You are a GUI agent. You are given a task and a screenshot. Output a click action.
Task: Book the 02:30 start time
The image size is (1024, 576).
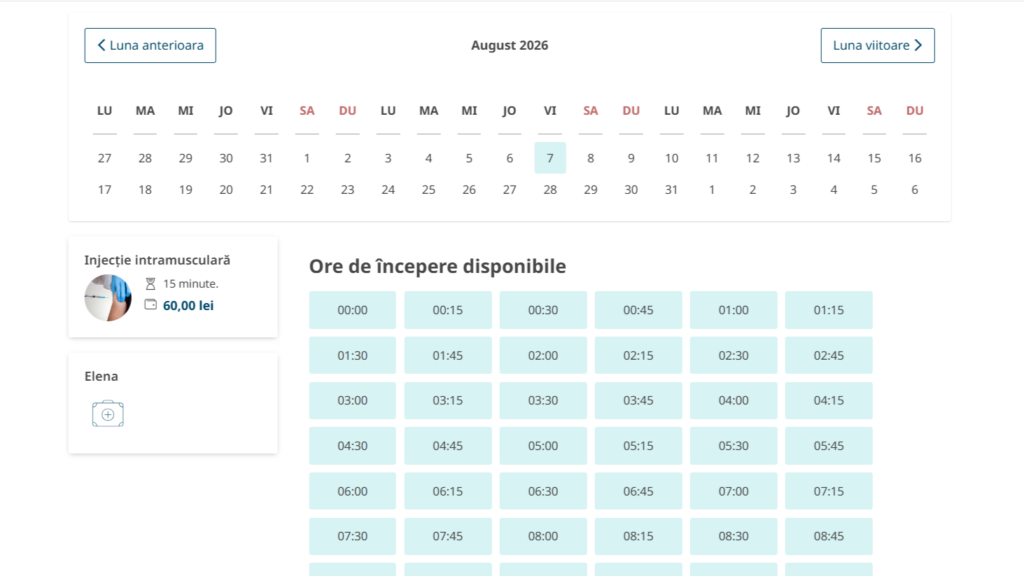[733, 355]
